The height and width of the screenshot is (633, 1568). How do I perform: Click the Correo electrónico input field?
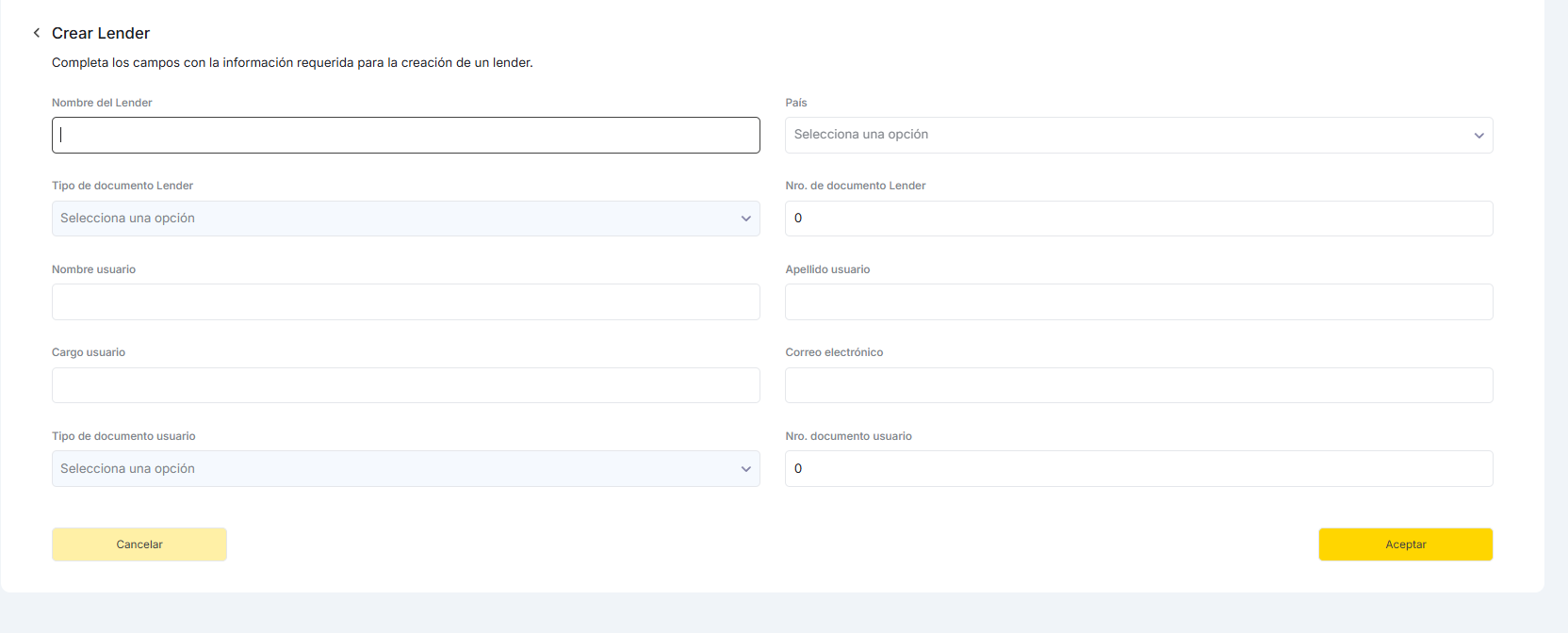coord(1138,385)
